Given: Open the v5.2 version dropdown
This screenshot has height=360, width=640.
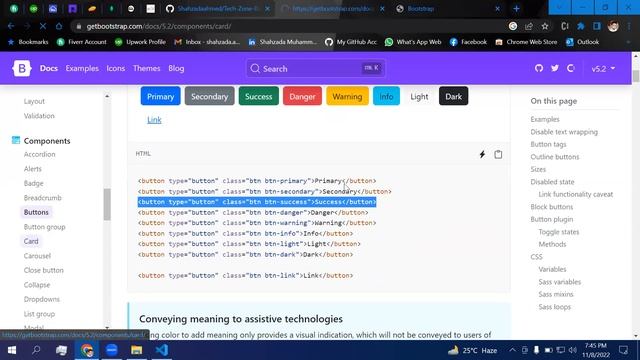Looking at the screenshot, I should 603,69.
